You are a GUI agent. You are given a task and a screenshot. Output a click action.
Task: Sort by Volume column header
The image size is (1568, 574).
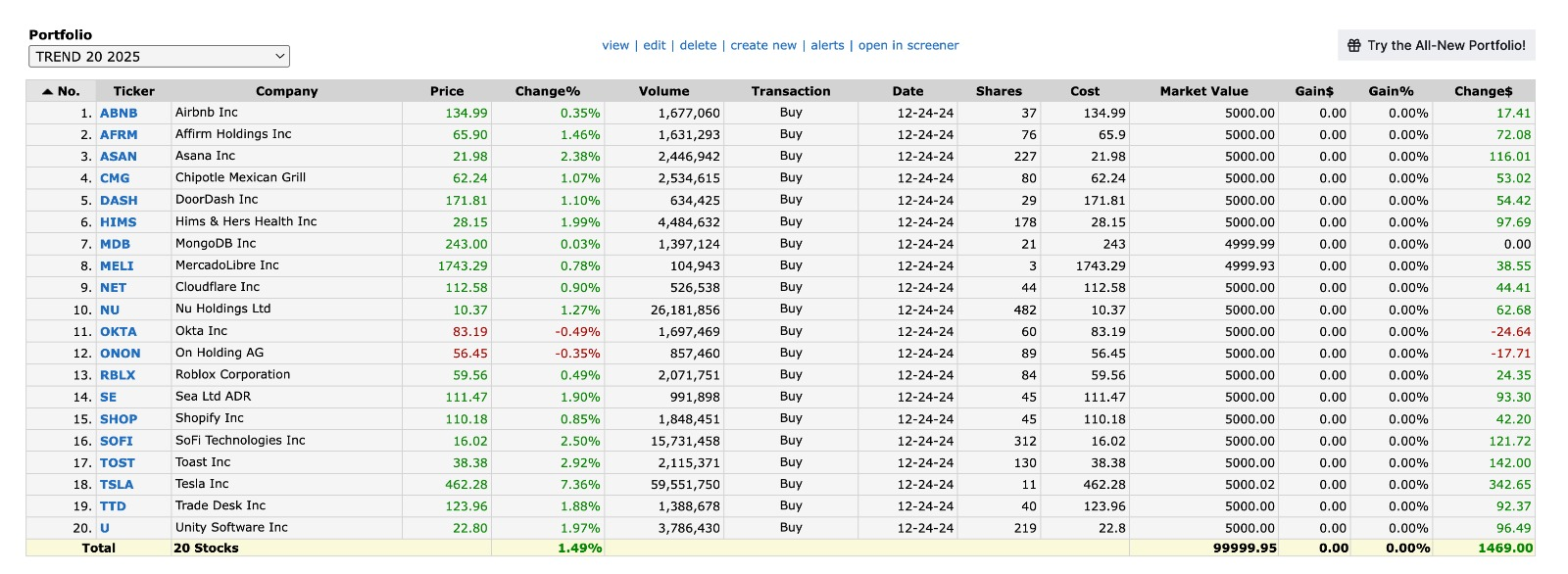point(664,91)
